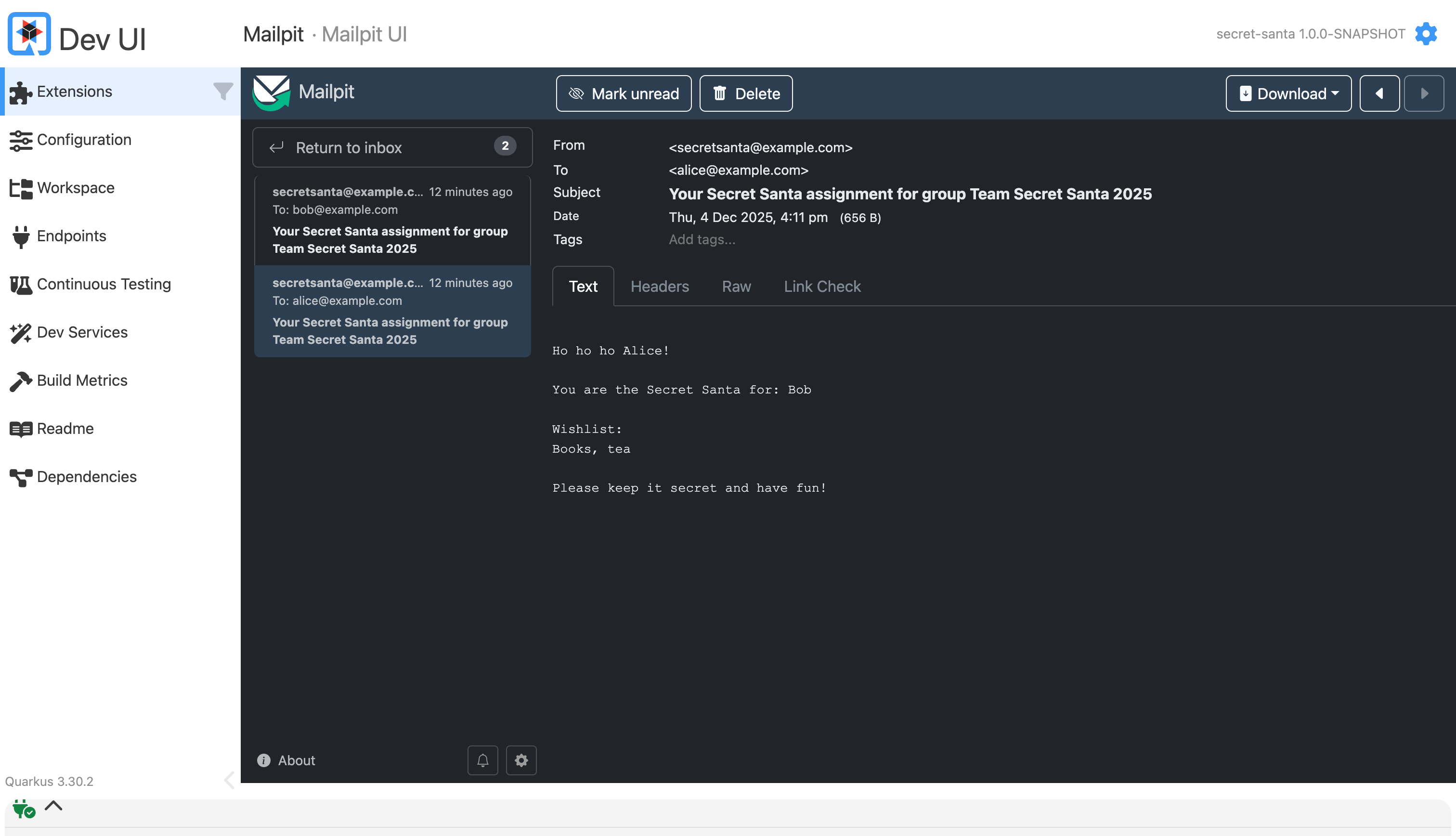The height and width of the screenshot is (836, 1456).
Task: Go to previous message arrow
Action: (x=1379, y=93)
